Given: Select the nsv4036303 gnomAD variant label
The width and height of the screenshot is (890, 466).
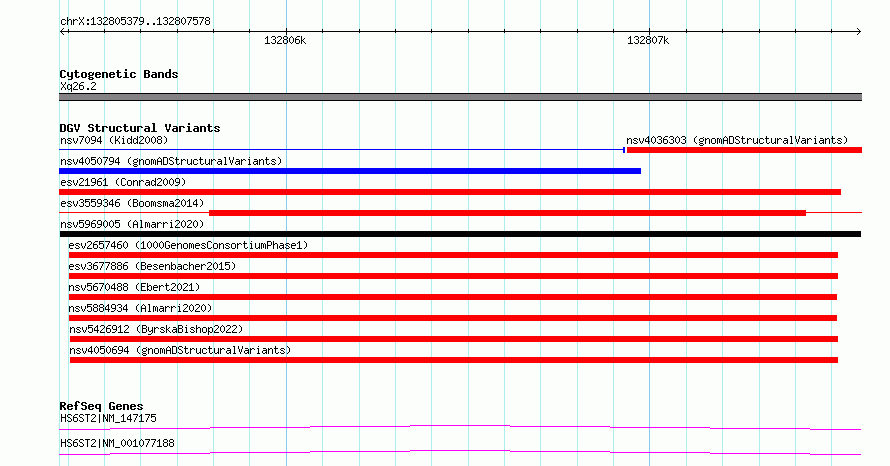Looking at the screenshot, I should [x=737, y=140].
